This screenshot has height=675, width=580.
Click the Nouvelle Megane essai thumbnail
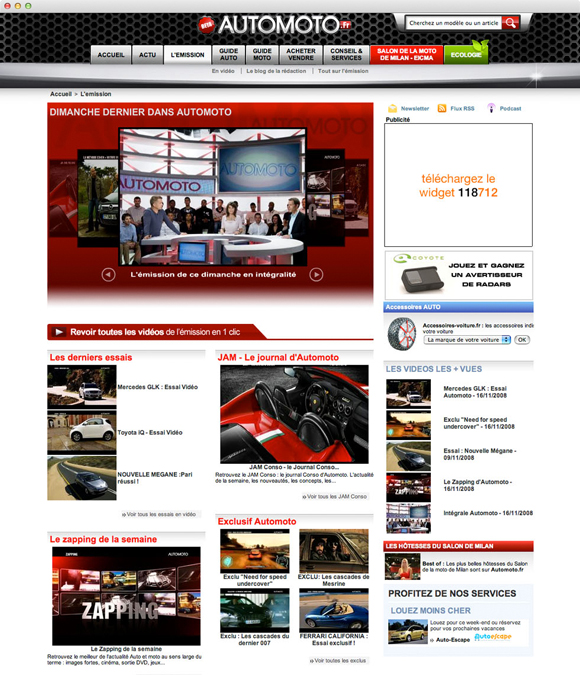(82, 478)
